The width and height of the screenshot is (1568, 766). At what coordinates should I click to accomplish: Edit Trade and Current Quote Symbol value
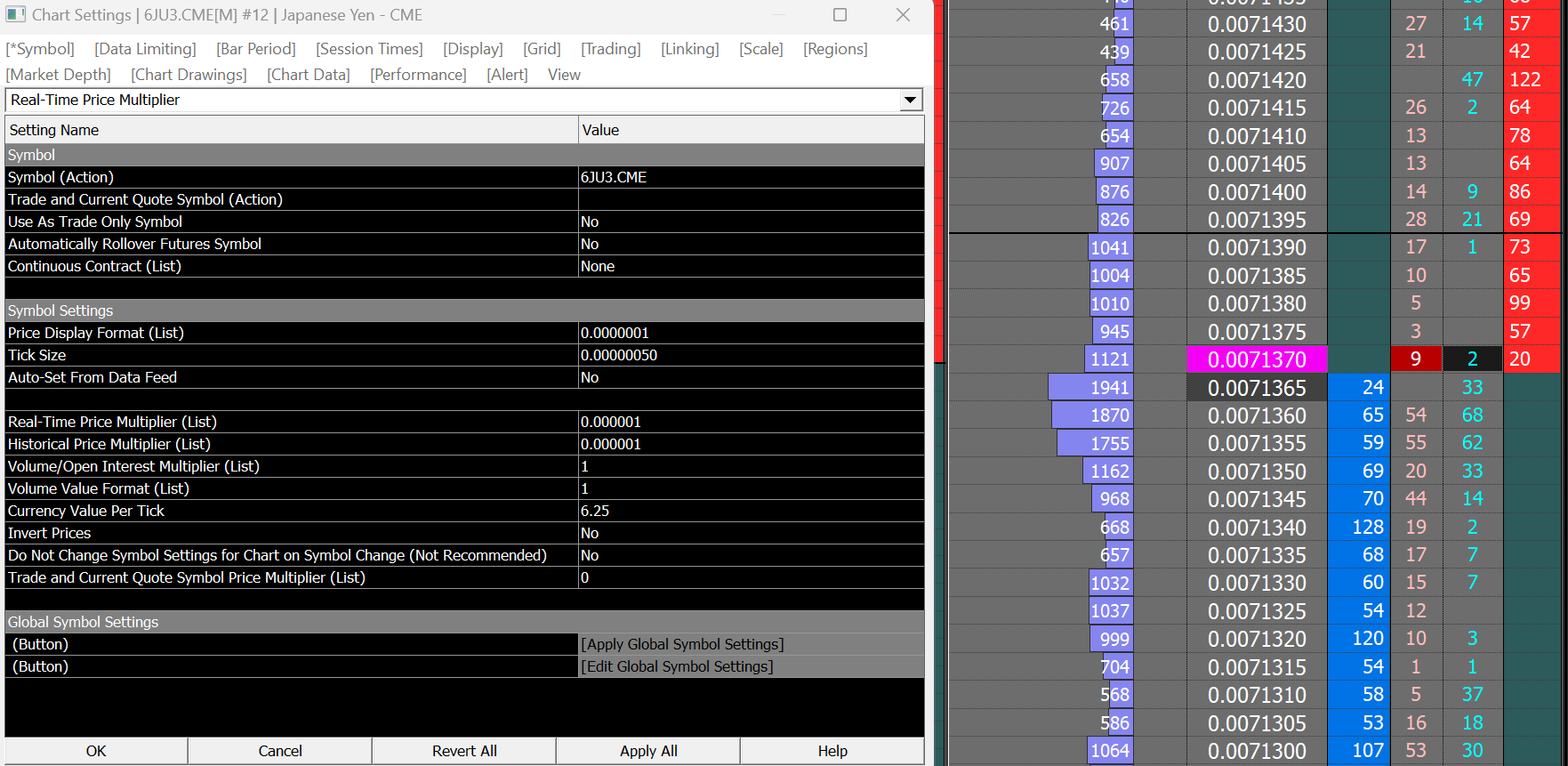pos(751,199)
